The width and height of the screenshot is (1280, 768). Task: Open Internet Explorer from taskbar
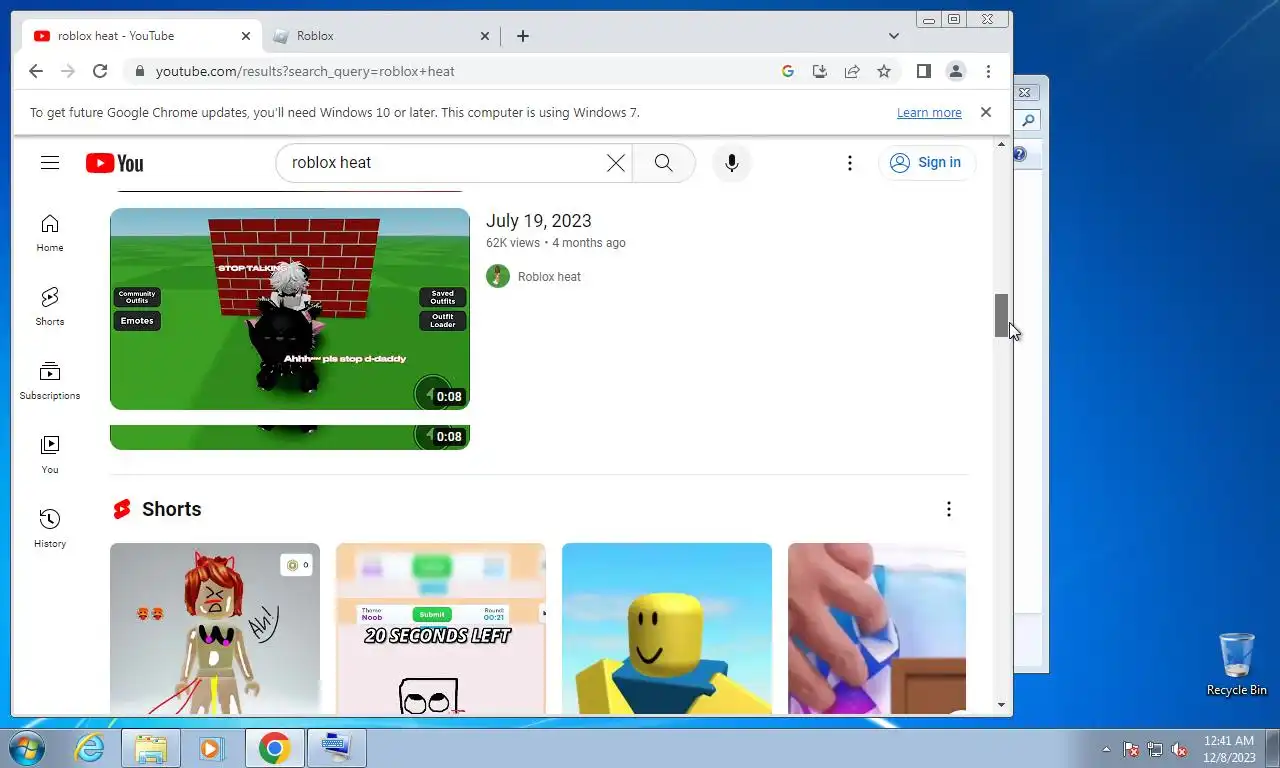coord(90,748)
